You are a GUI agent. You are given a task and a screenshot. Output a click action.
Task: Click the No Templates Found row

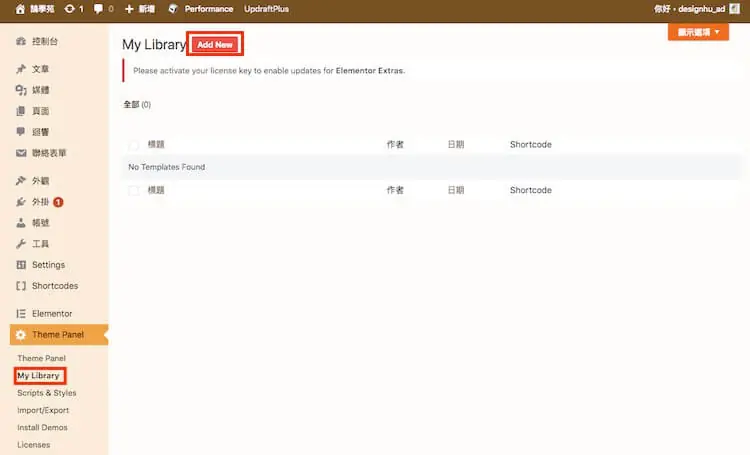pyautogui.click(x=430, y=167)
